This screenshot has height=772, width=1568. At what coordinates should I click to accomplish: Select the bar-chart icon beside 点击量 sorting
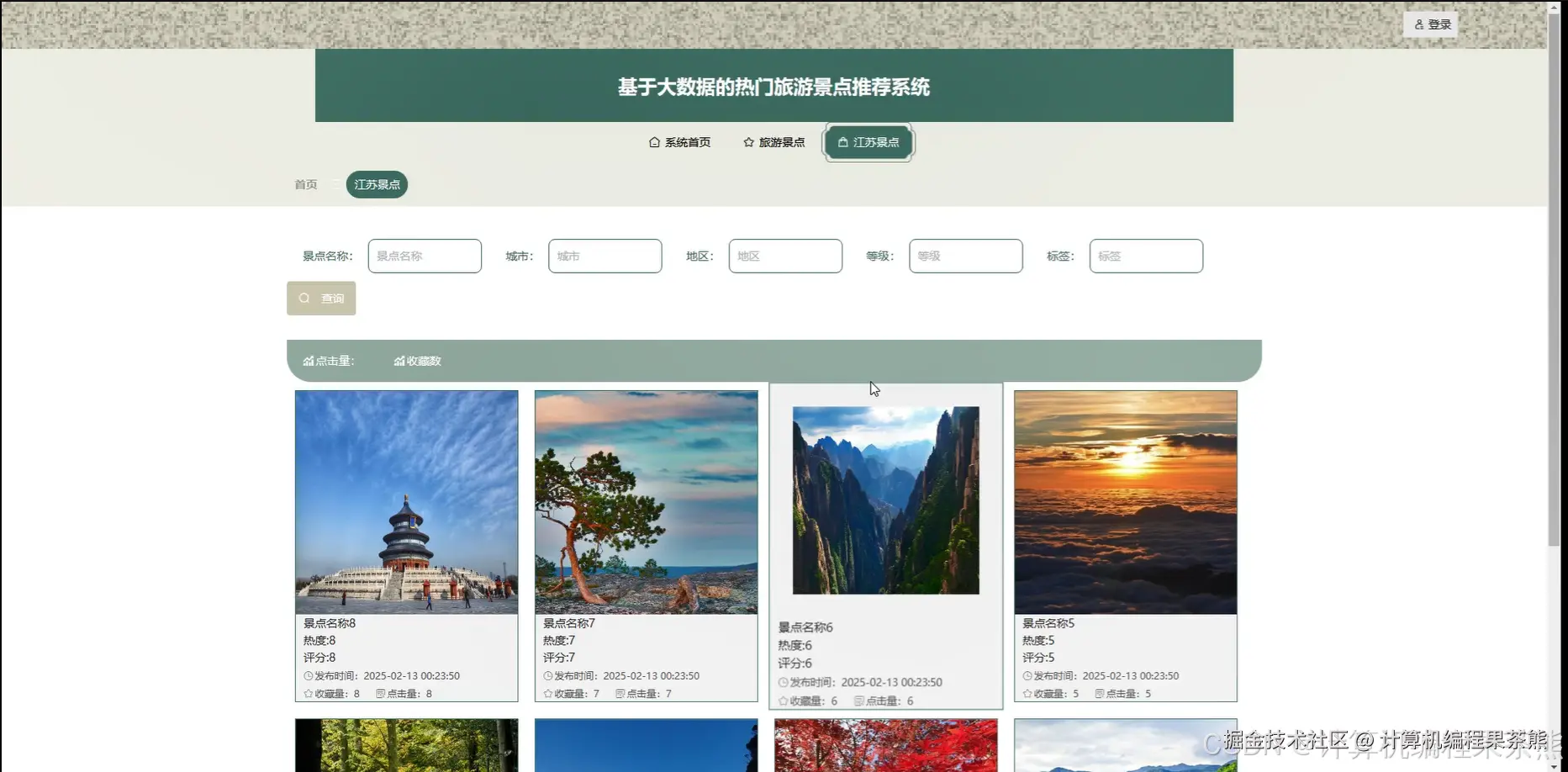[x=308, y=360]
